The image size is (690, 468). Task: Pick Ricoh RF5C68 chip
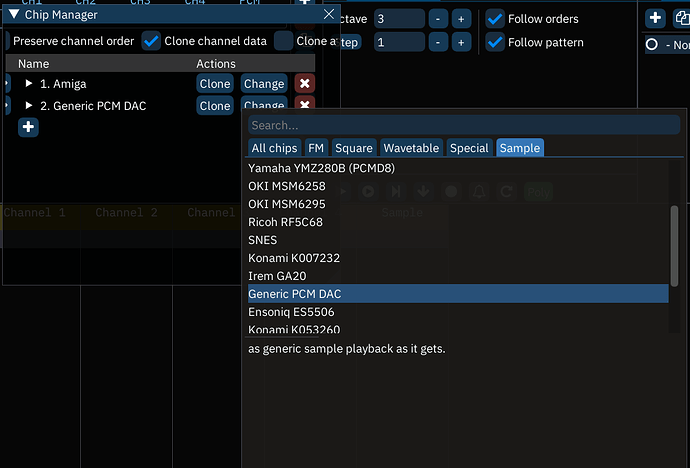pos(458,222)
